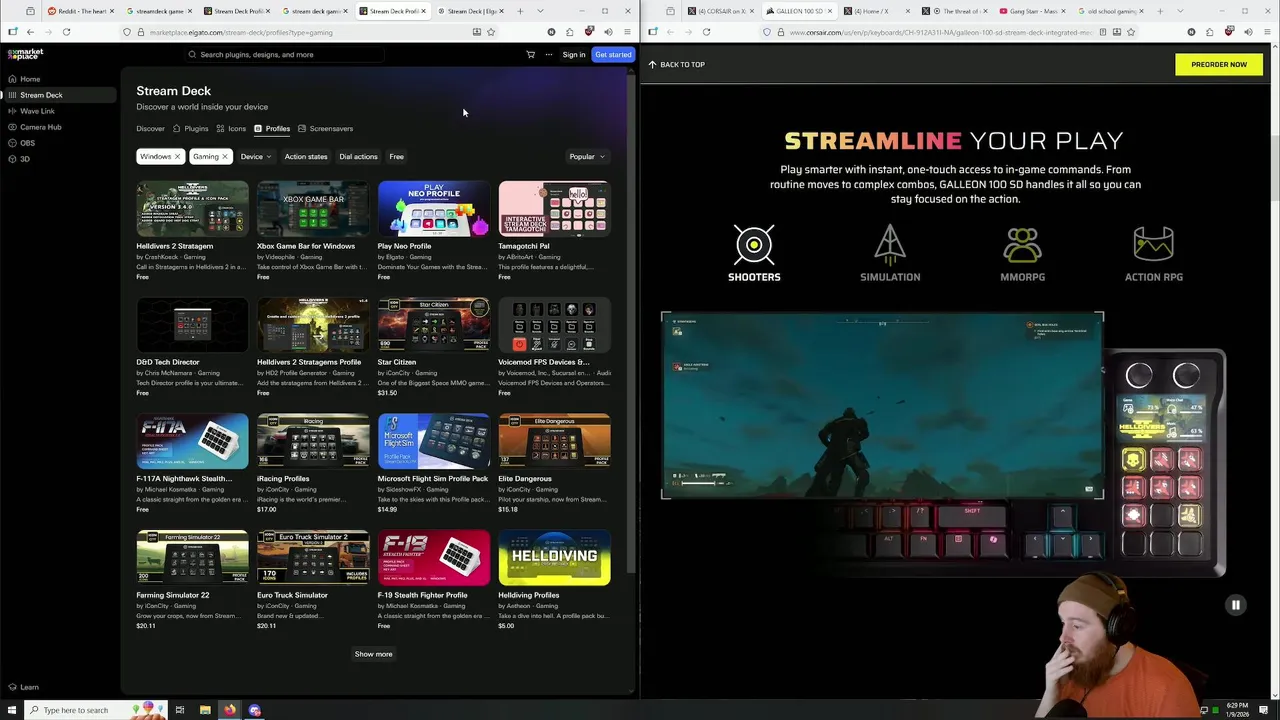
Task: Open the three-dots more menu in Marketplace header
Action: click(x=548, y=55)
